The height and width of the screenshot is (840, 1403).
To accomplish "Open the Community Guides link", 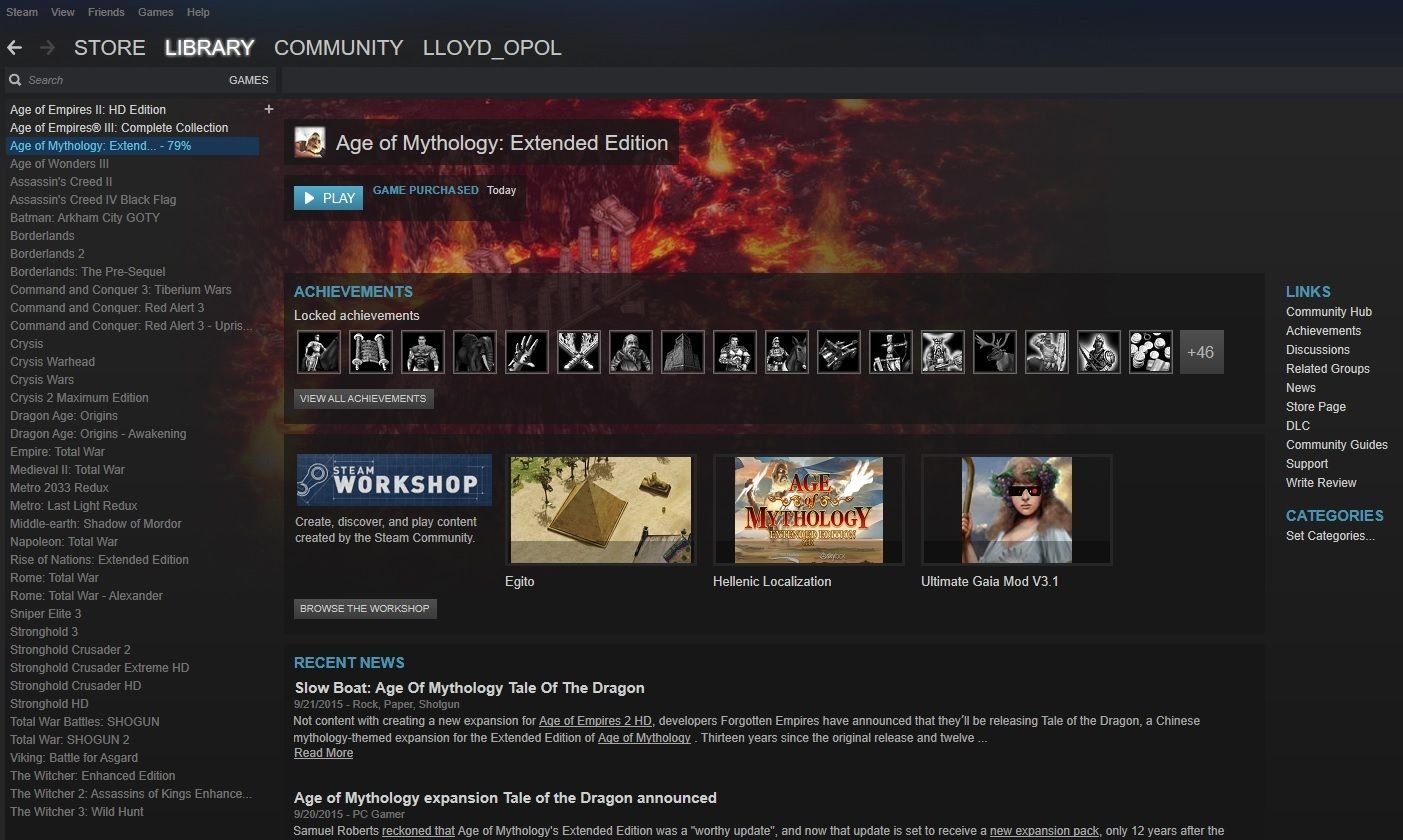I will point(1337,445).
